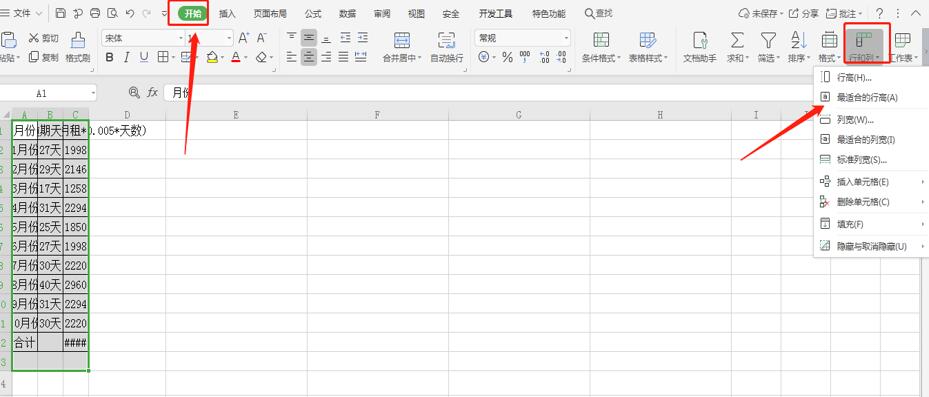Switch to the 插入 ribbon tab
Viewport: 929px width, 397px height.
point(227,14)
